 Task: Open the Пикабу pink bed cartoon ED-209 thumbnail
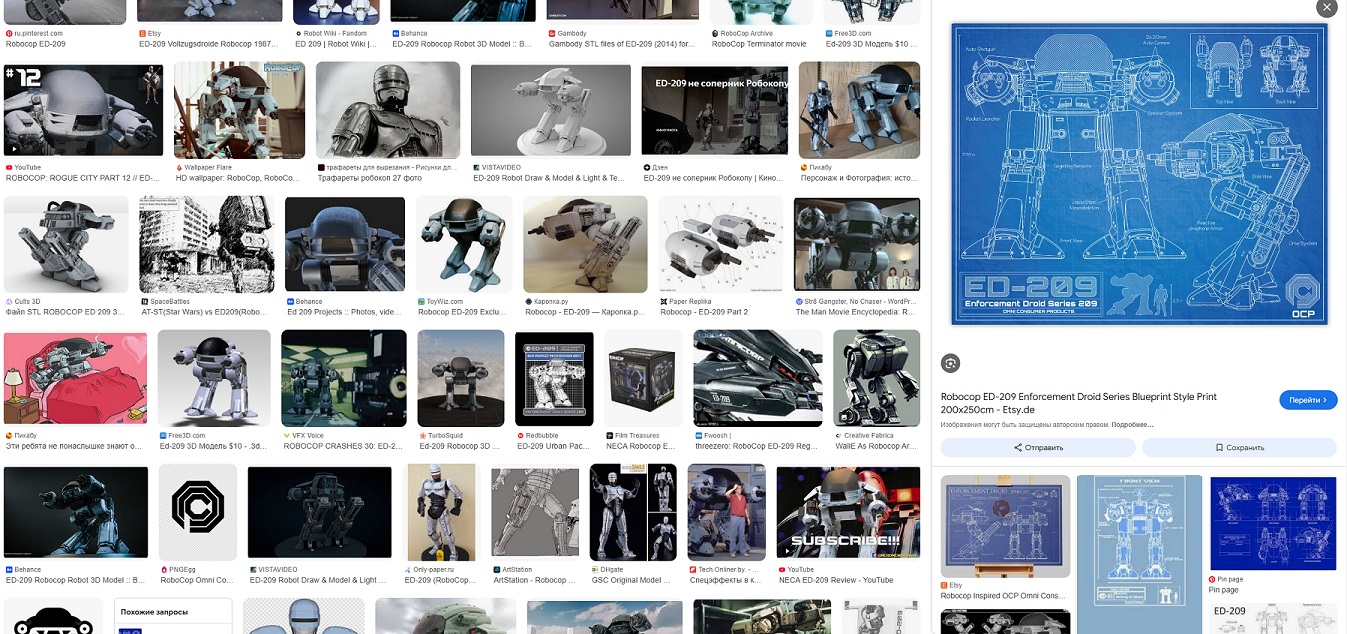tap(75, 378)
